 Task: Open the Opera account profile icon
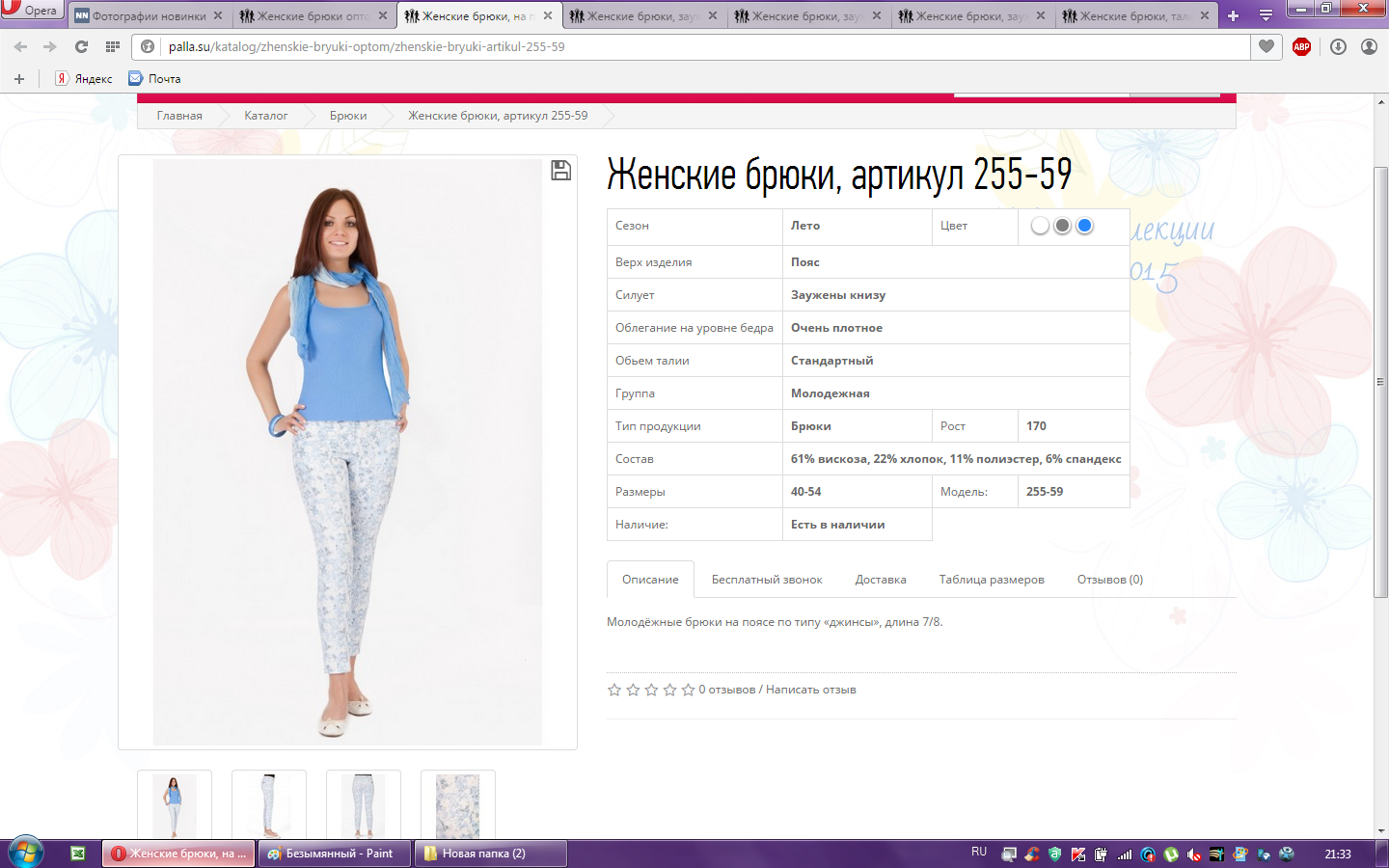click(x=1369, y=46)
